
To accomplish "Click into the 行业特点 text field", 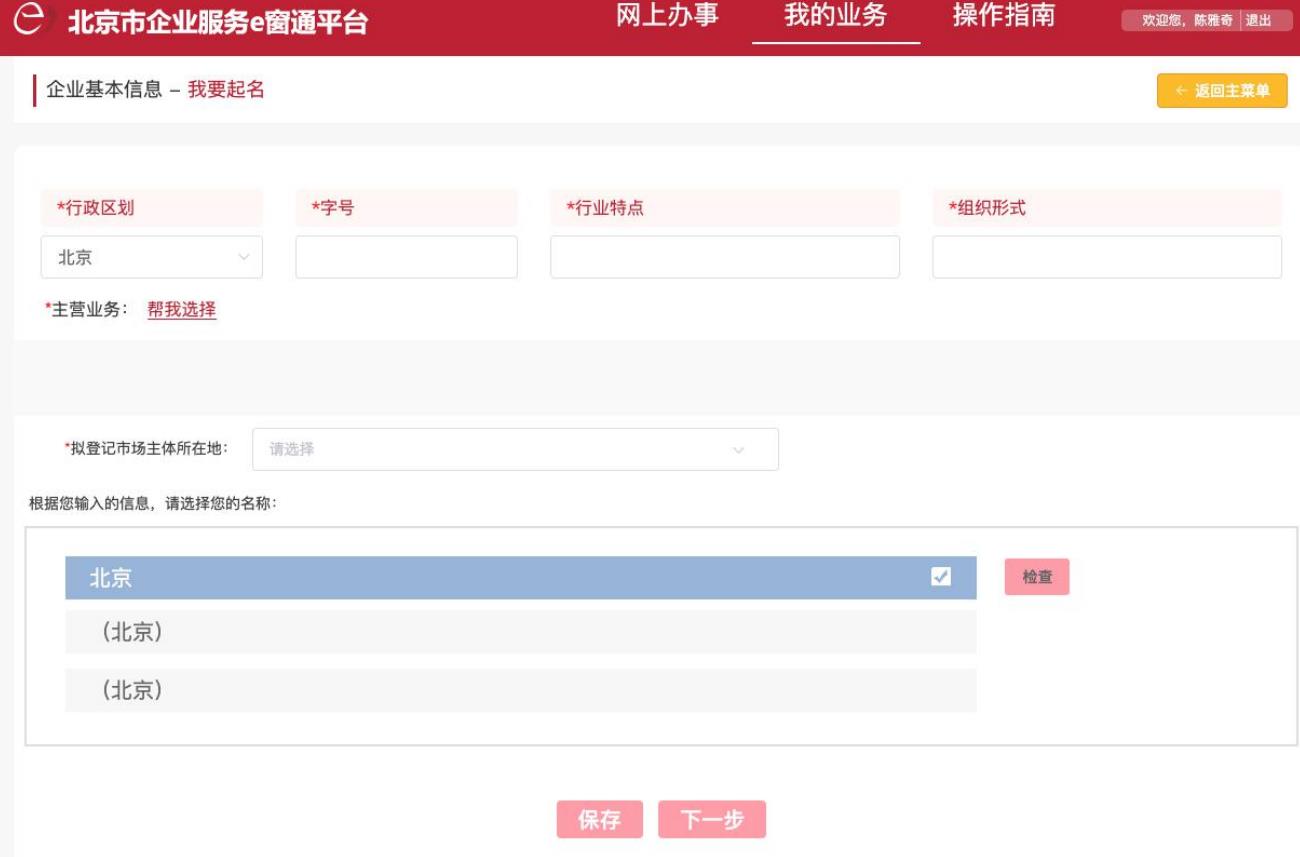I will click(x=724, y=257).
